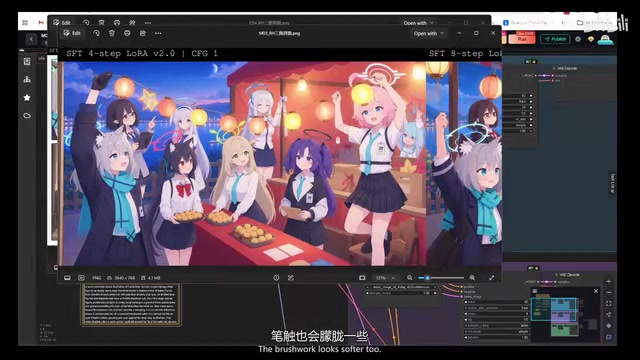Share image from front viewer toolbar
The width and height of the screenshot is (640, 360).
pyautogui.click(x=142, y=33)
